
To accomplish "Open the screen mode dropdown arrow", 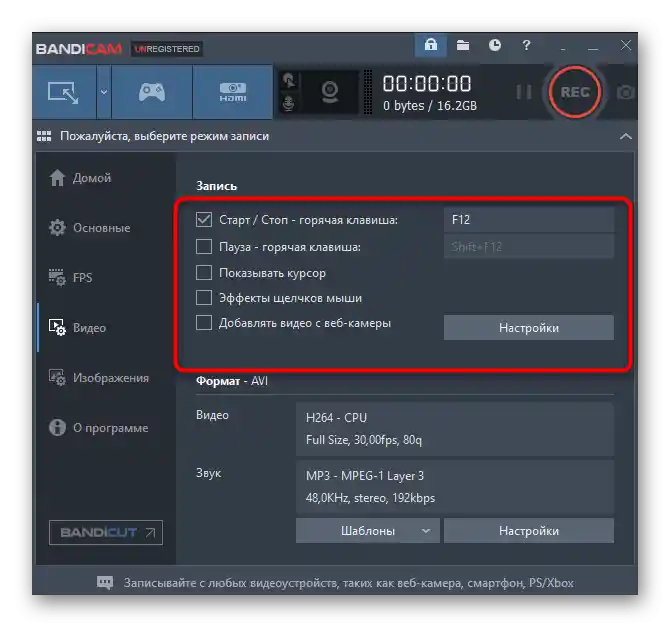I will (x=104, y=92).
